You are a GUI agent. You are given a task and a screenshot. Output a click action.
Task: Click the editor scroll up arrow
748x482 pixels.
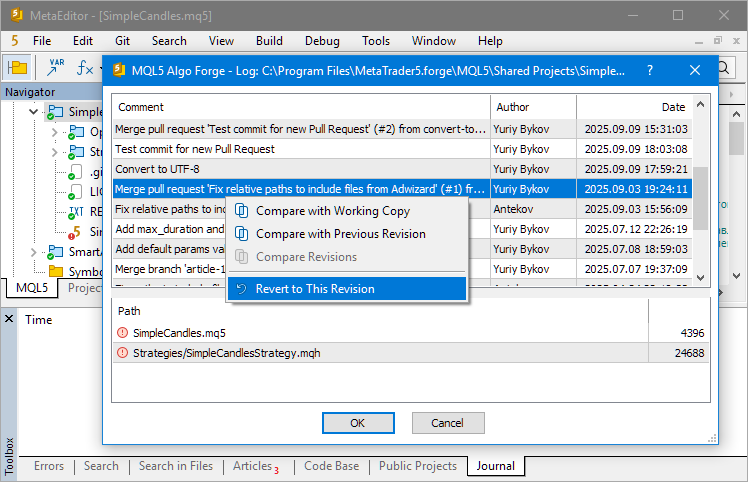point(736,114)
